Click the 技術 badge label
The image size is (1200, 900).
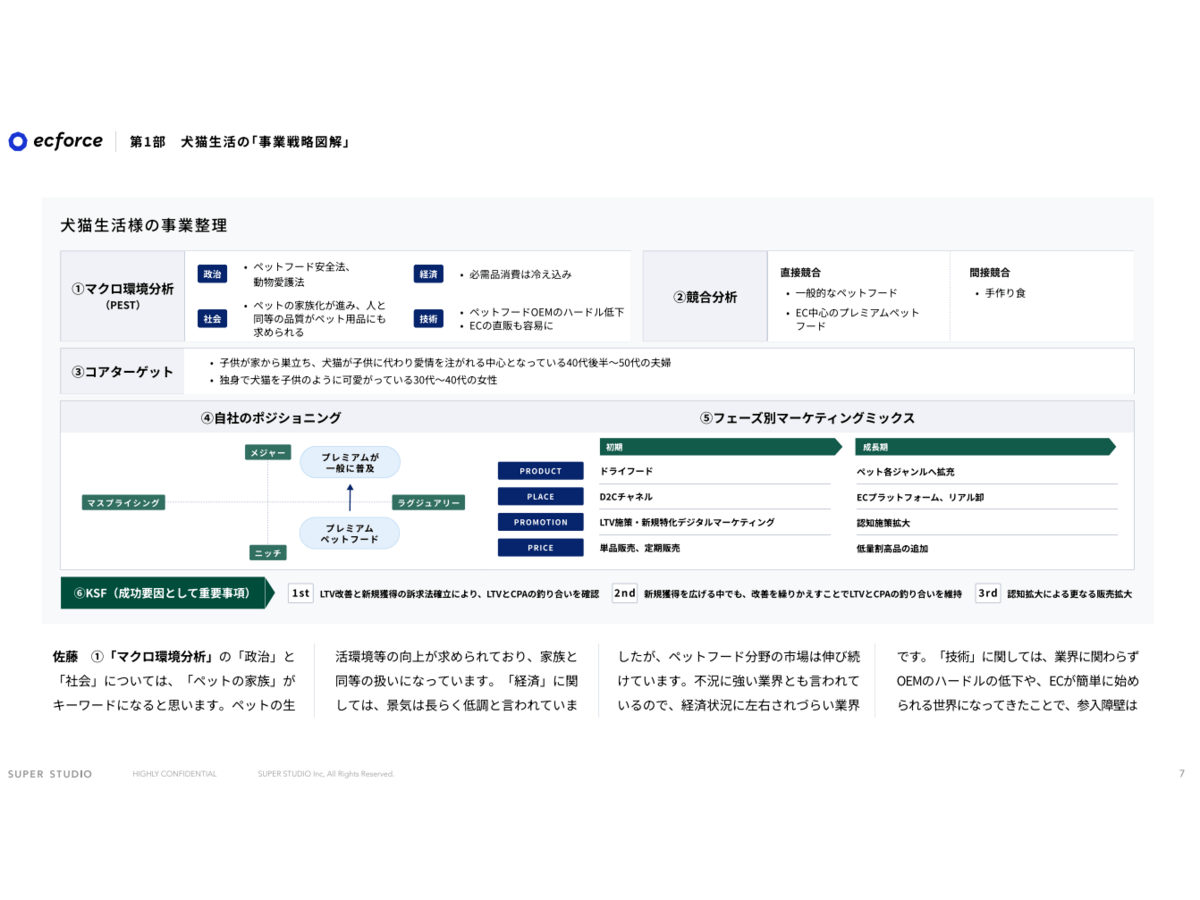[428, 318]
